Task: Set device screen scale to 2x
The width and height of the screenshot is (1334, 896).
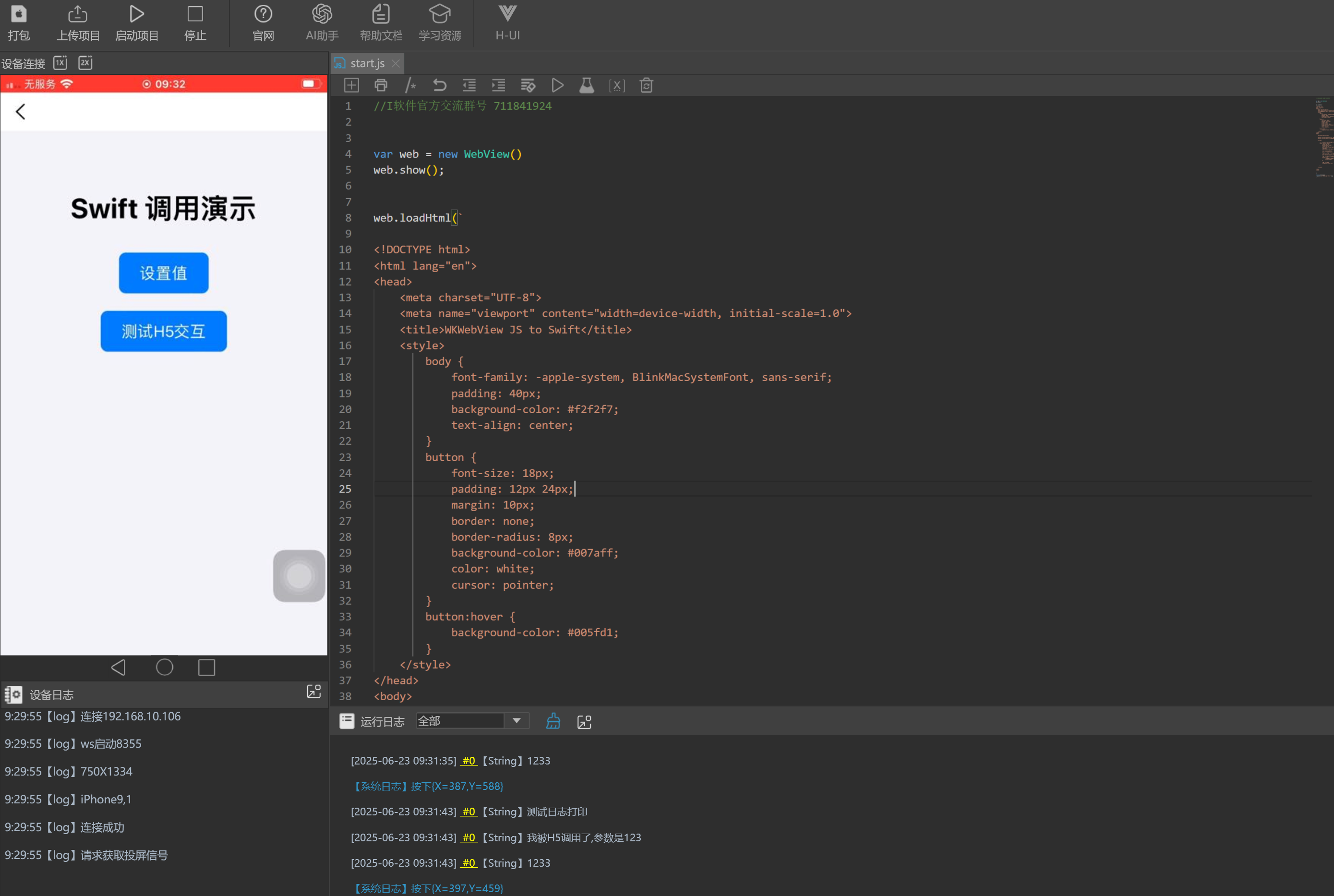Action: 85,62
